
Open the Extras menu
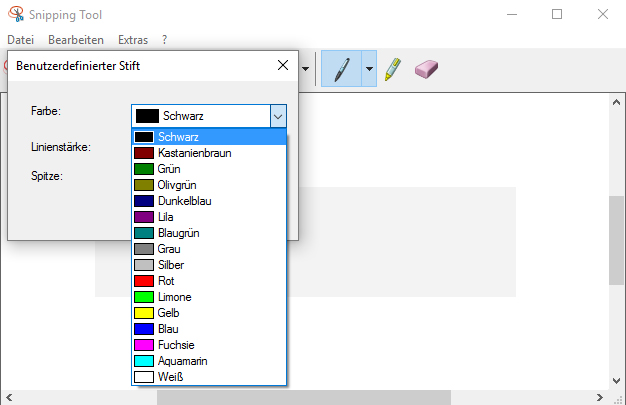pos(133,40)
